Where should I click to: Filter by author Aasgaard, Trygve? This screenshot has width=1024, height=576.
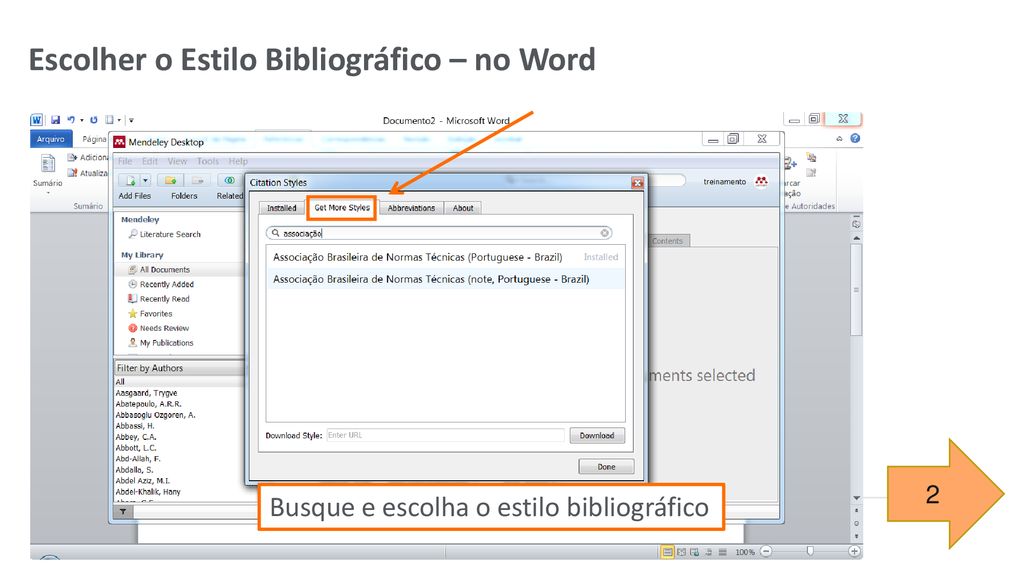coord(146,393)
